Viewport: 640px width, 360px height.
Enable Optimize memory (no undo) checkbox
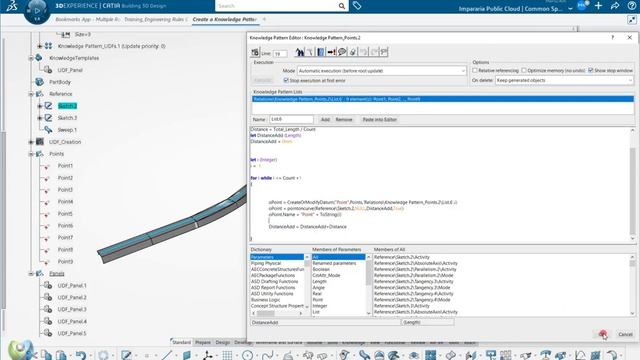pos(524,71)
